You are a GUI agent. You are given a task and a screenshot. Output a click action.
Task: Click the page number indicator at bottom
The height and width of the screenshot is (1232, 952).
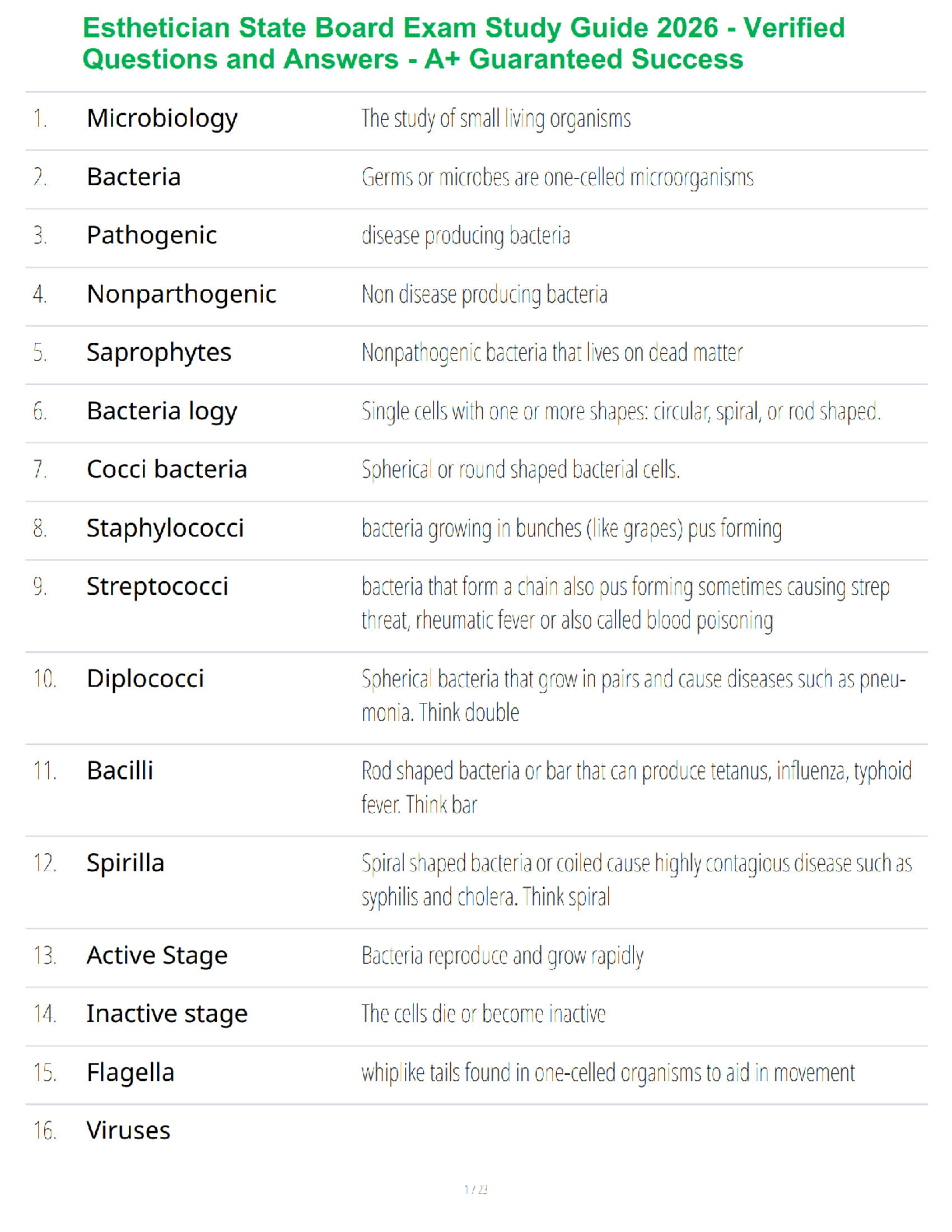coord(476,1189)
